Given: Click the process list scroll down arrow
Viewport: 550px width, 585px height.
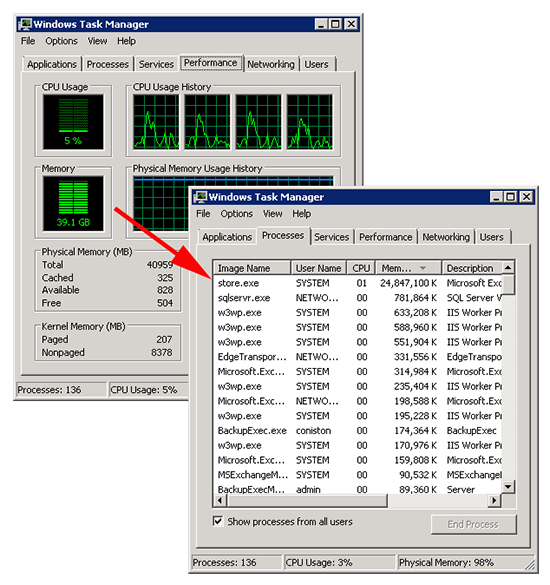Looking at the screenshot, I should tap(508, 487).
